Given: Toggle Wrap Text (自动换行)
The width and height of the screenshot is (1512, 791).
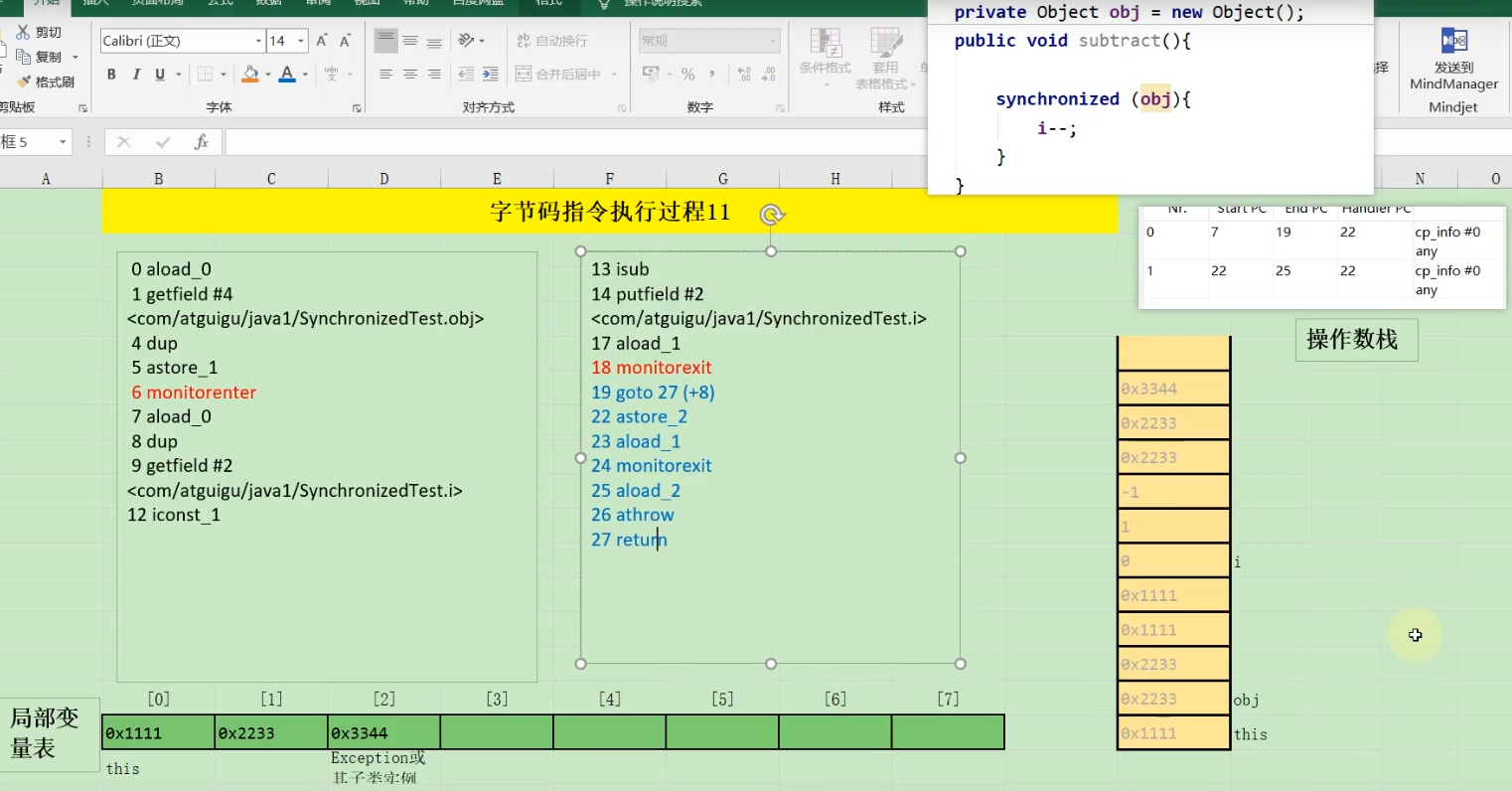Looking at the screenshot, I should pyautogui.click(x=552, y=41).
